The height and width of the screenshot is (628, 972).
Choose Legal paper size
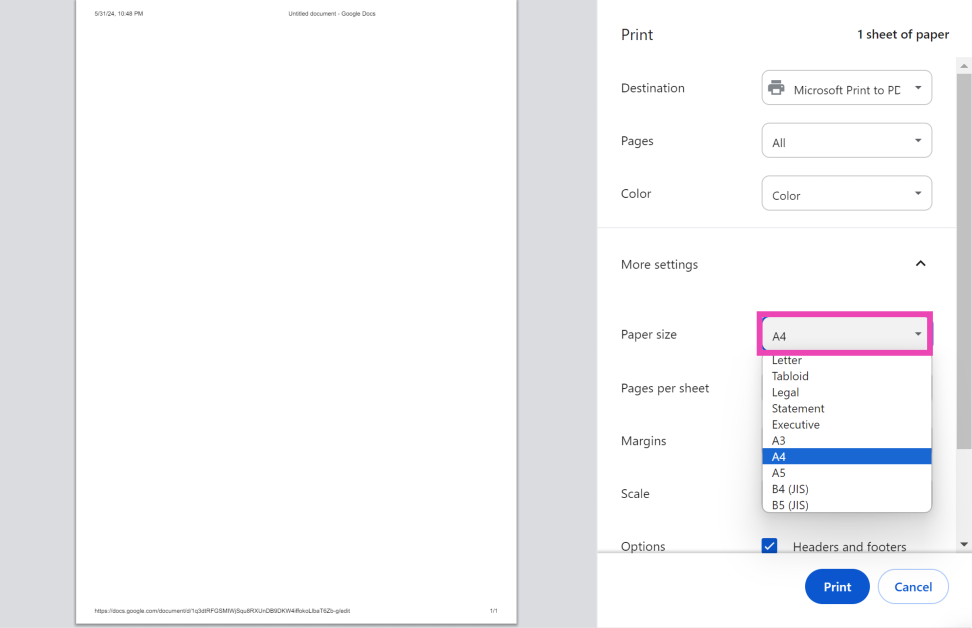pos(785,392)
